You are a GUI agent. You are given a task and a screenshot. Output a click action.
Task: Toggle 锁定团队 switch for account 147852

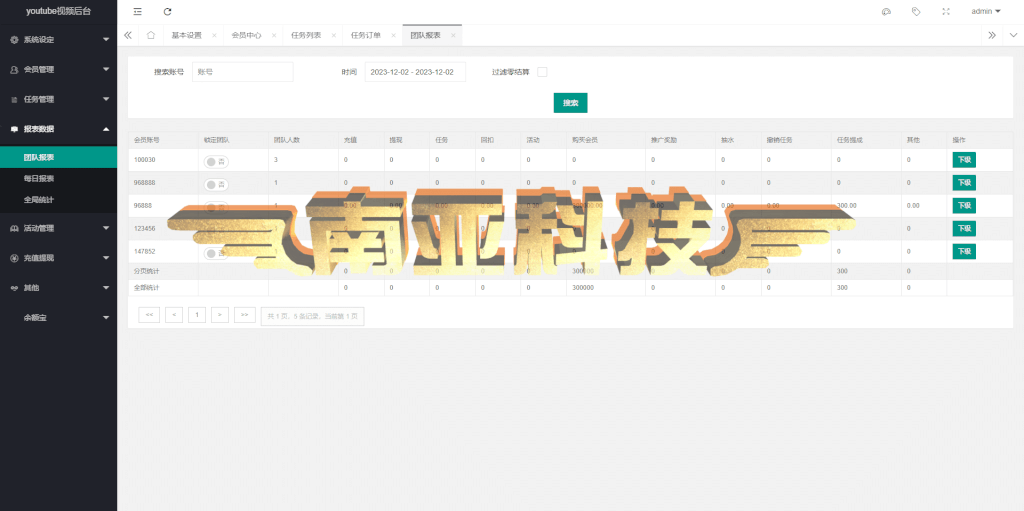(x=216, y=253)
